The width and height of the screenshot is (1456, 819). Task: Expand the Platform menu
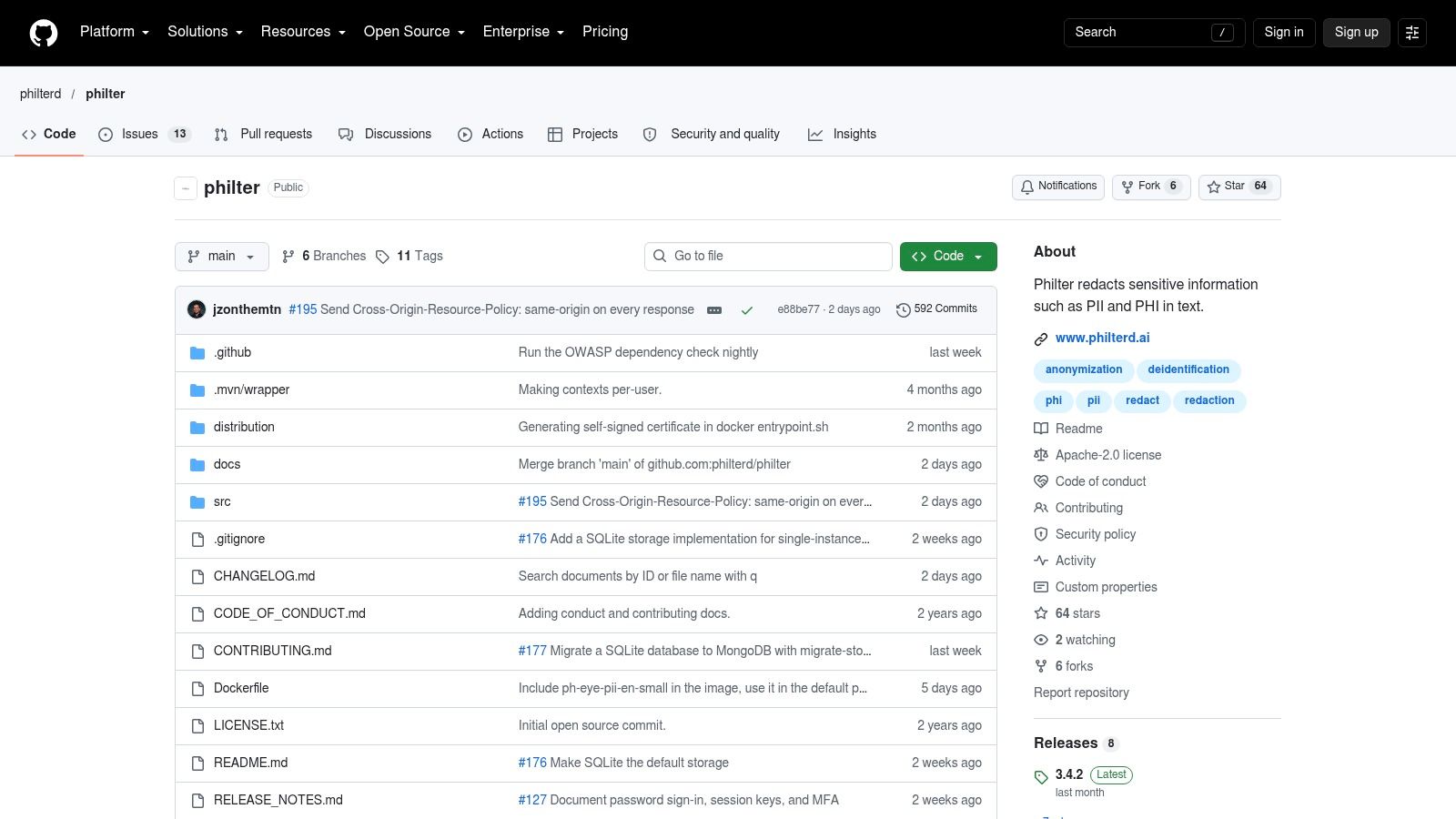(115, 32)
